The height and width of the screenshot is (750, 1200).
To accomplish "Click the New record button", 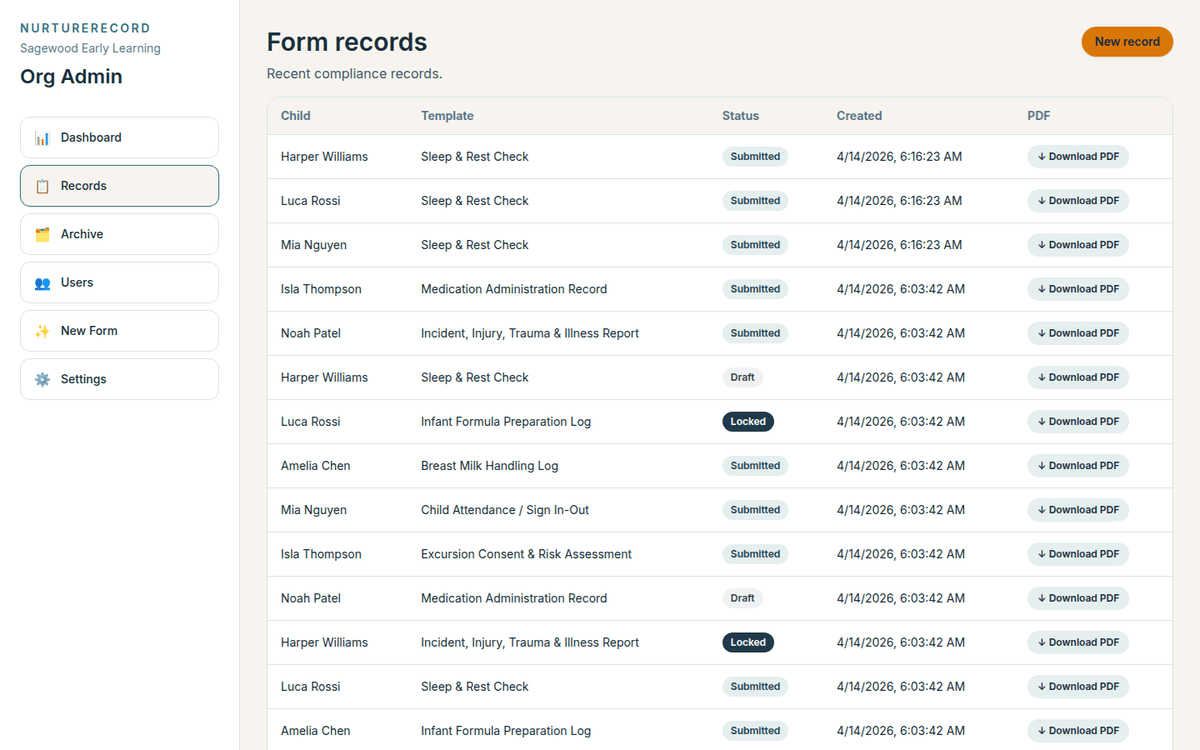I will [1127, 42].
